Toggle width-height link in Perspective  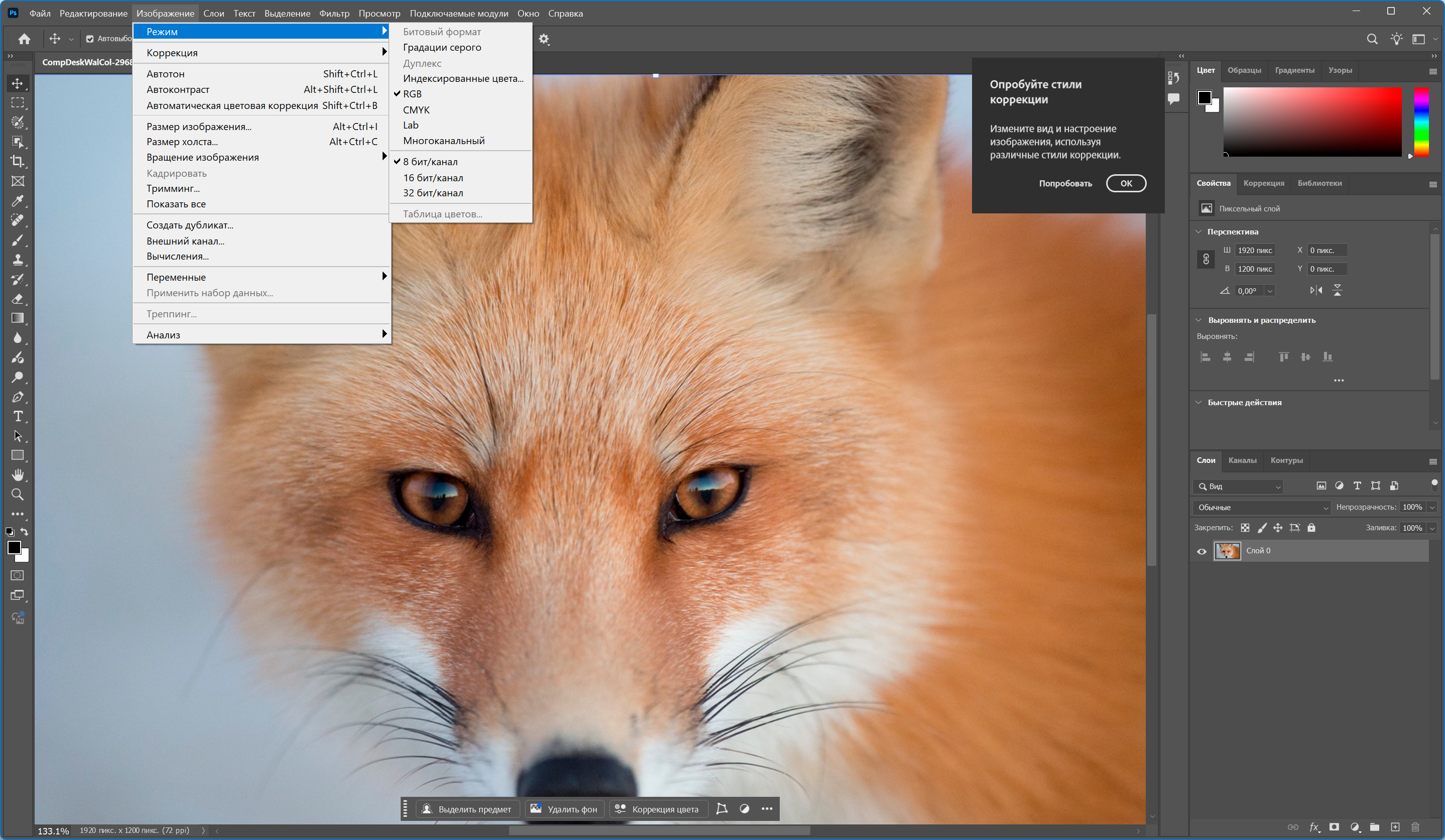click(x=1206, y=259)
